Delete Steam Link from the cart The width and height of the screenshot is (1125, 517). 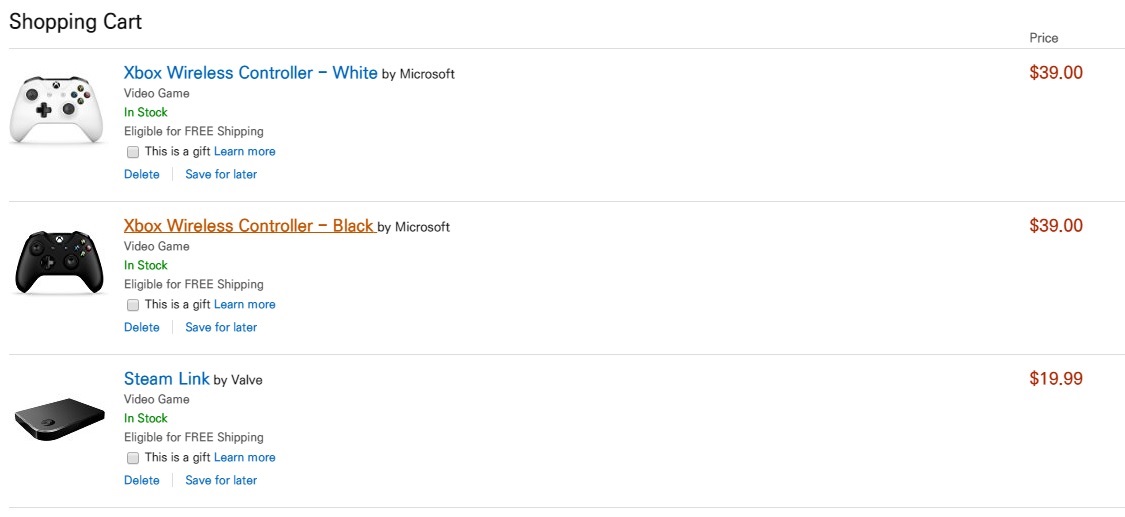pos(141,480)
